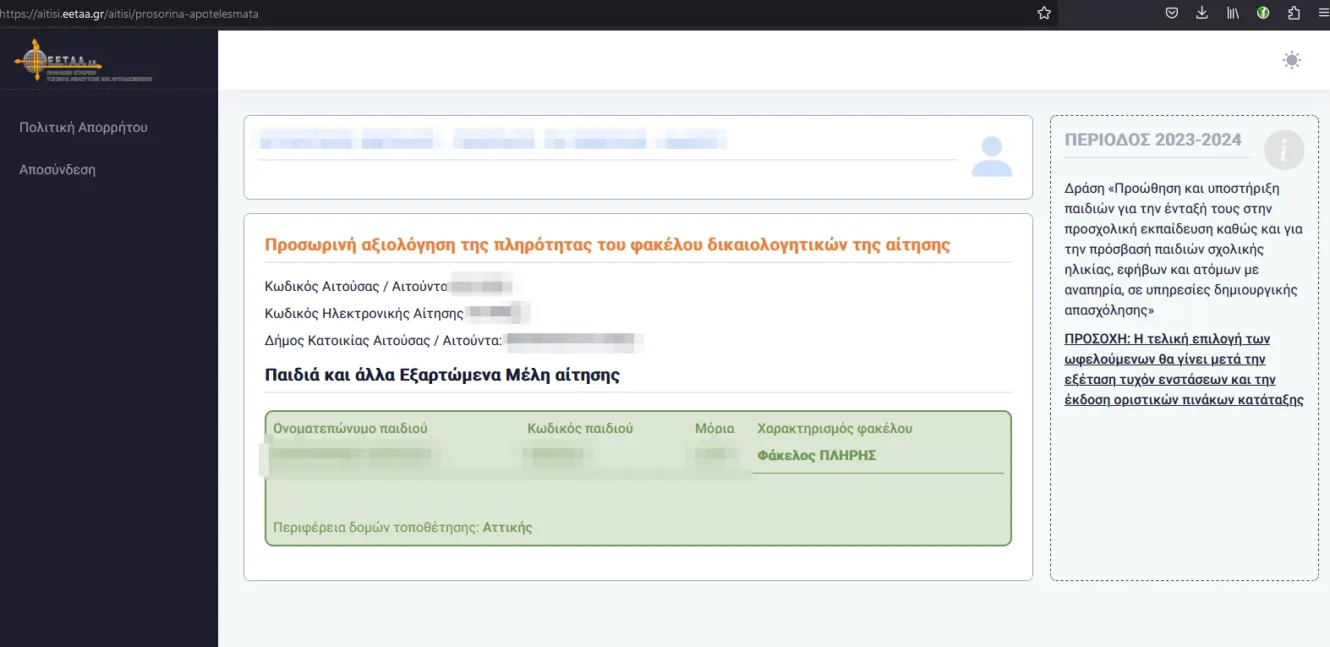Screen dimensions: 1330x647
Task: Click the browser address bar URL
Action: pyautogui.click(x=130, y=14)
